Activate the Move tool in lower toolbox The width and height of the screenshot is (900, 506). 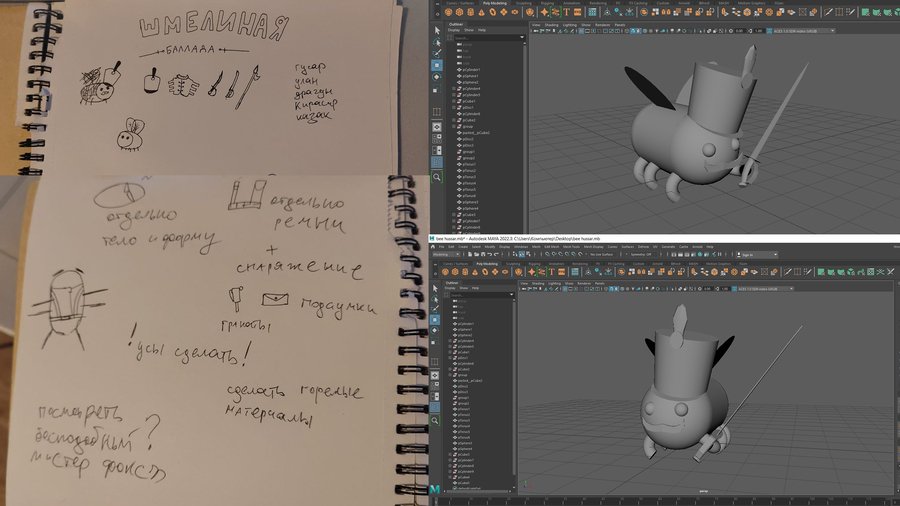[x=435, y=320]
